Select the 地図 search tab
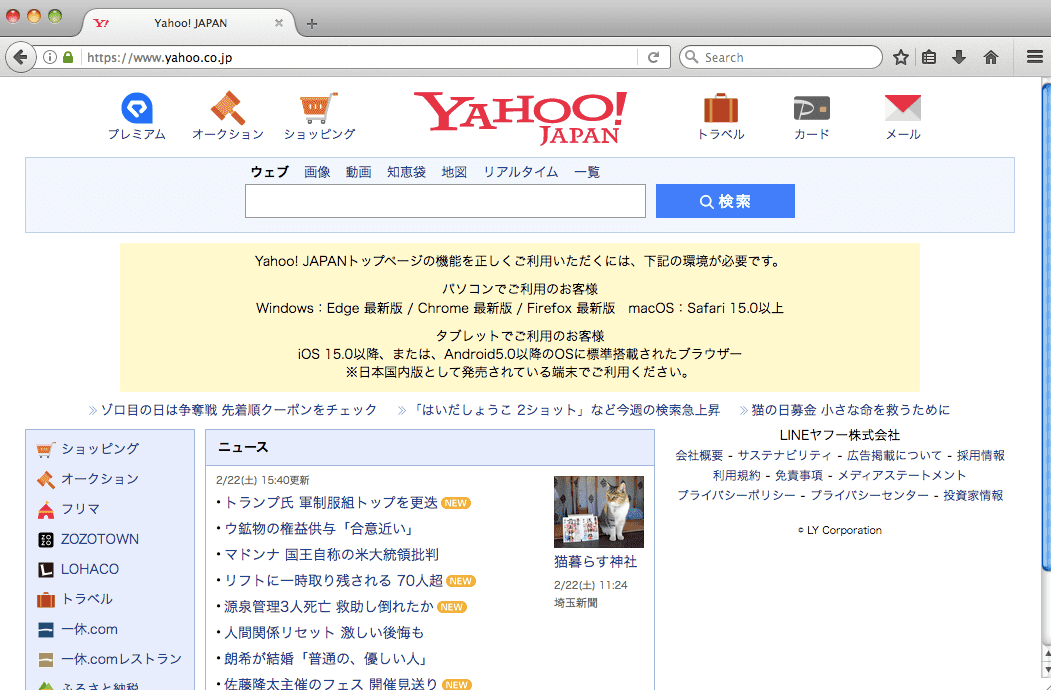 pos(454,172)
